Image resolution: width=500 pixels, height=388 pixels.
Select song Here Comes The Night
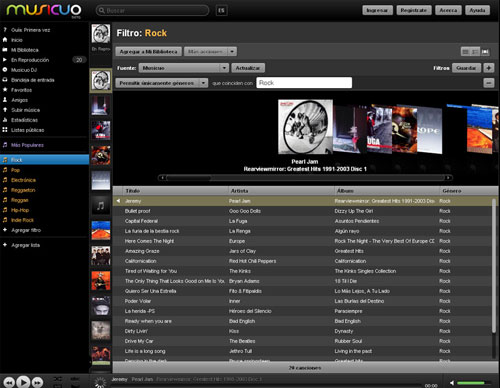149,241
